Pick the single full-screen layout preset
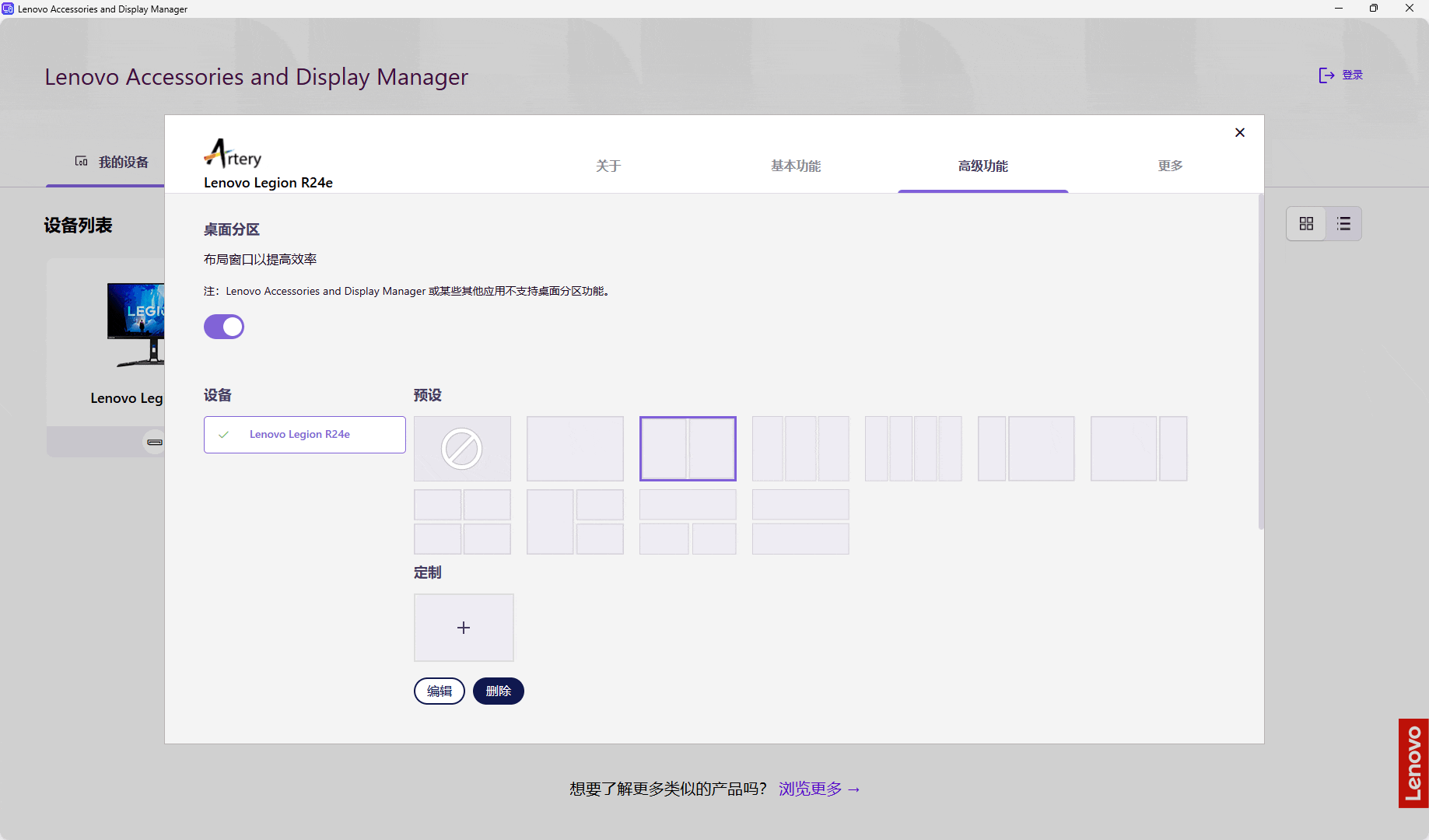This screenshot has height=840, width=1429. click(575, 449)
